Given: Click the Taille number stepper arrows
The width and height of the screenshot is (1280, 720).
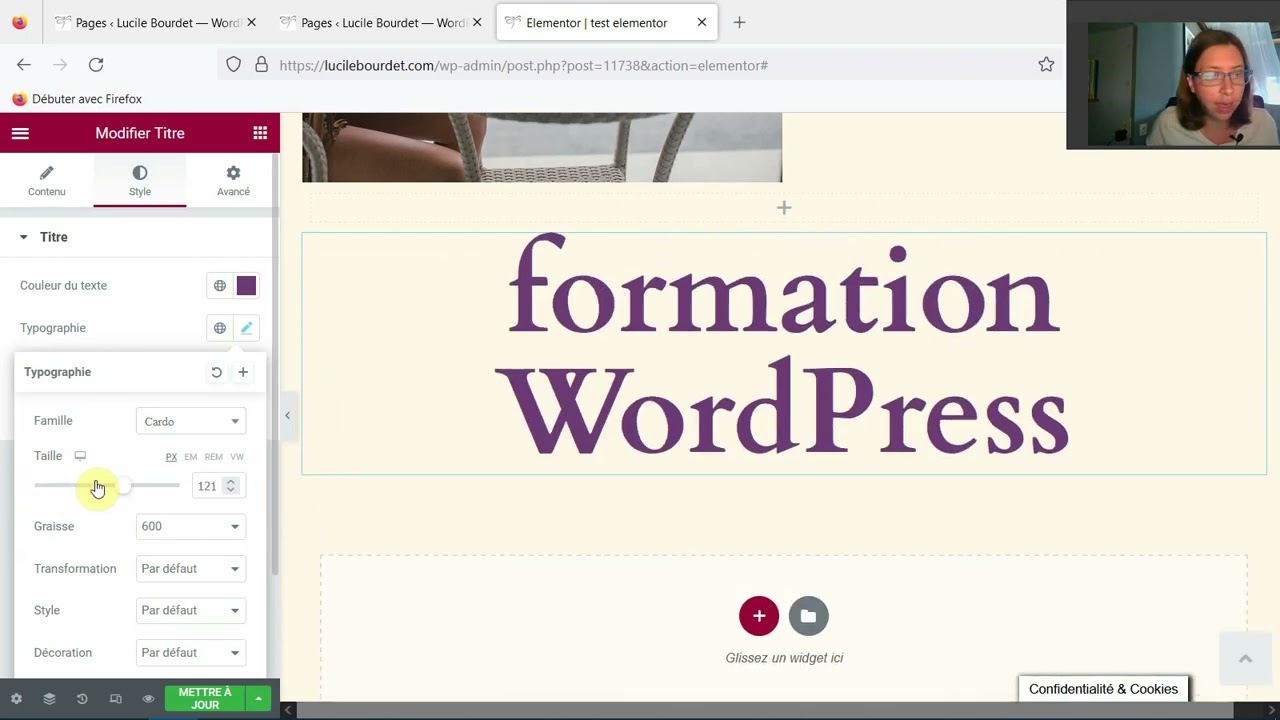Looking at the screenshot, I should [231, 486].
